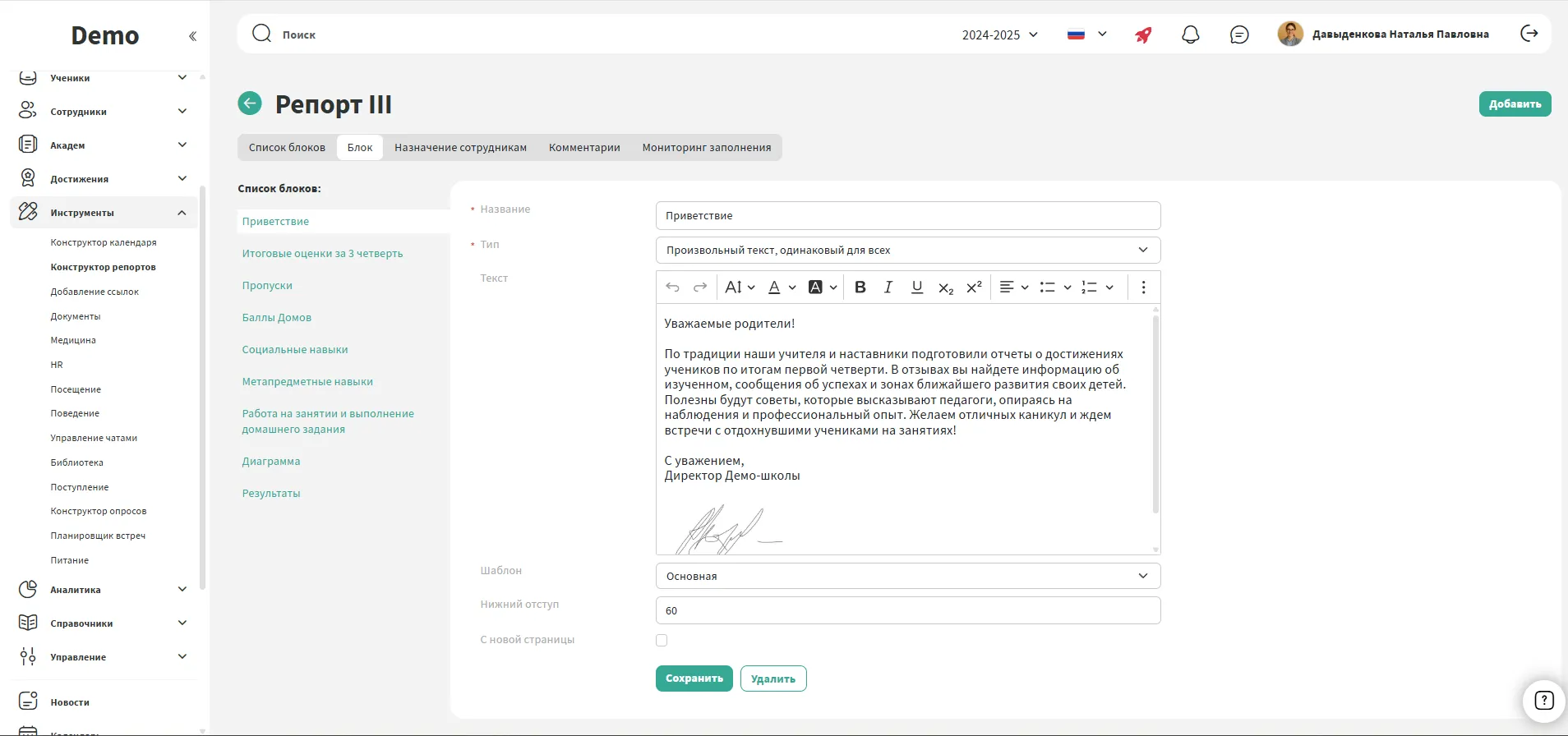Open the help question mark button

coord(1543,700)
